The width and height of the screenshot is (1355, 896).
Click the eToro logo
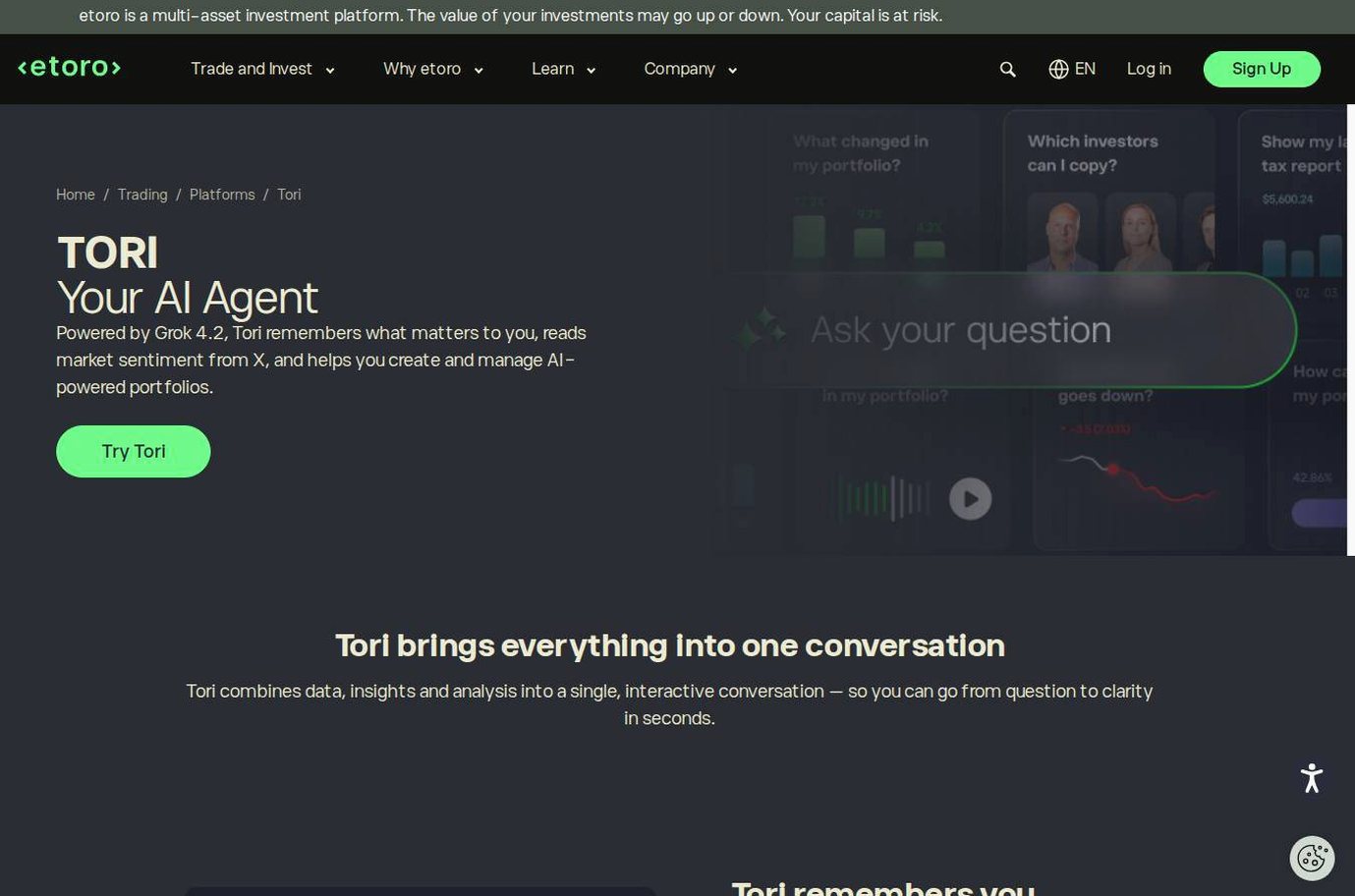tap(70, 68)
